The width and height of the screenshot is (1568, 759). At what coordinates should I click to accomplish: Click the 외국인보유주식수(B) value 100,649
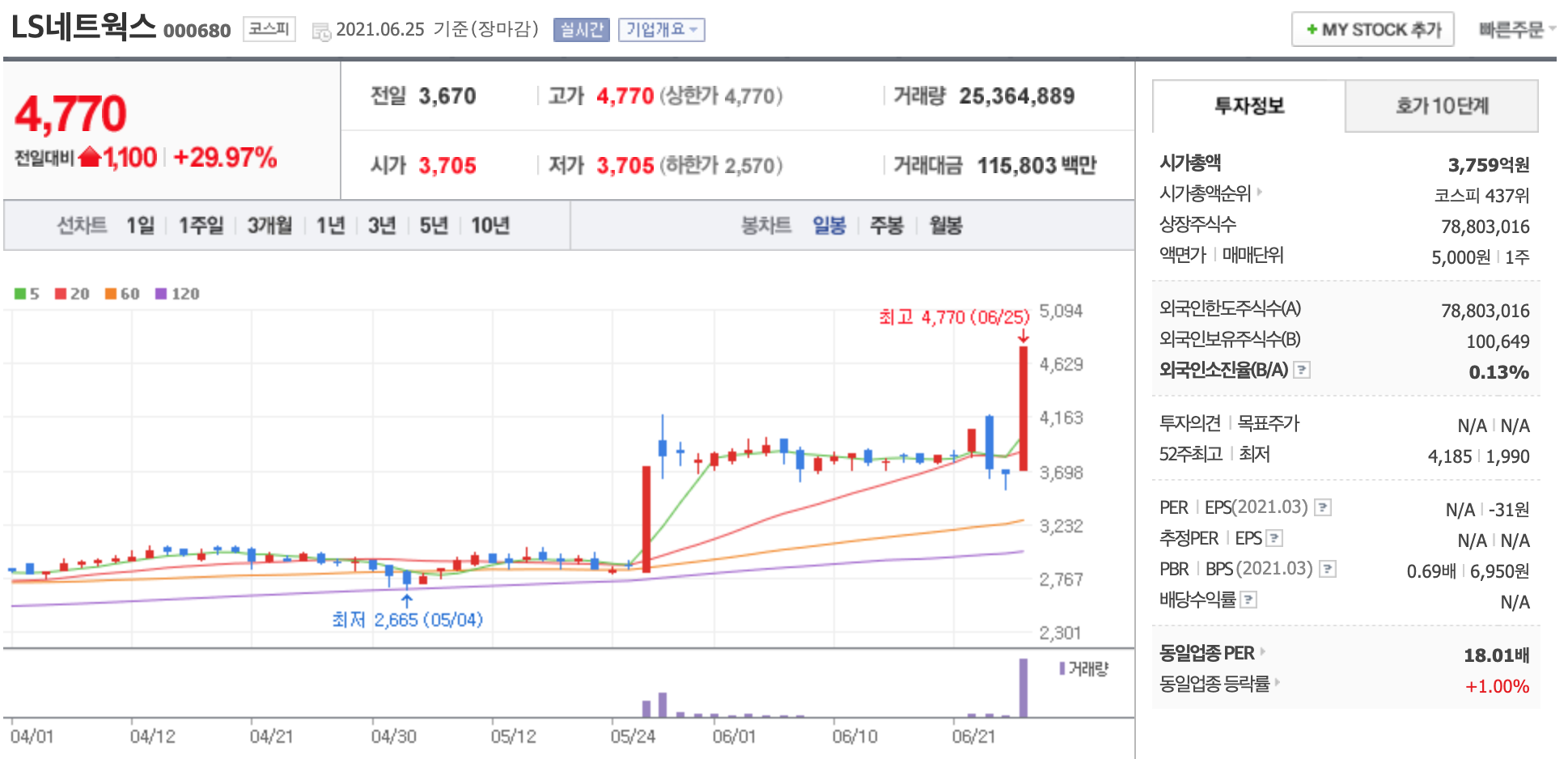tap(1498, 341)
